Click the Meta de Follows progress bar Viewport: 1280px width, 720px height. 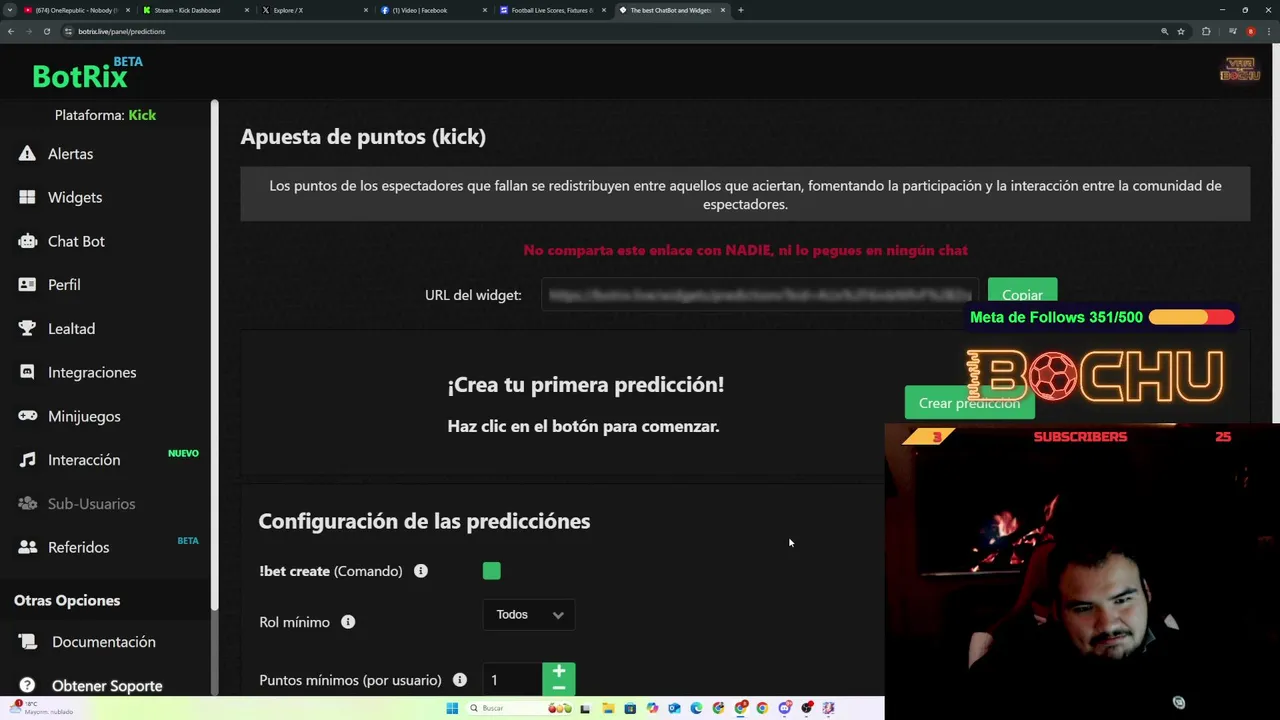click(x=1192, y=317)
